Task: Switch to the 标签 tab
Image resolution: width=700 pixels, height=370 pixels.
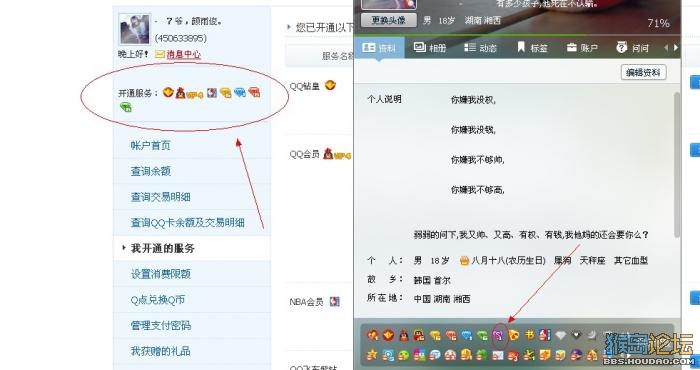Action: 533,48
